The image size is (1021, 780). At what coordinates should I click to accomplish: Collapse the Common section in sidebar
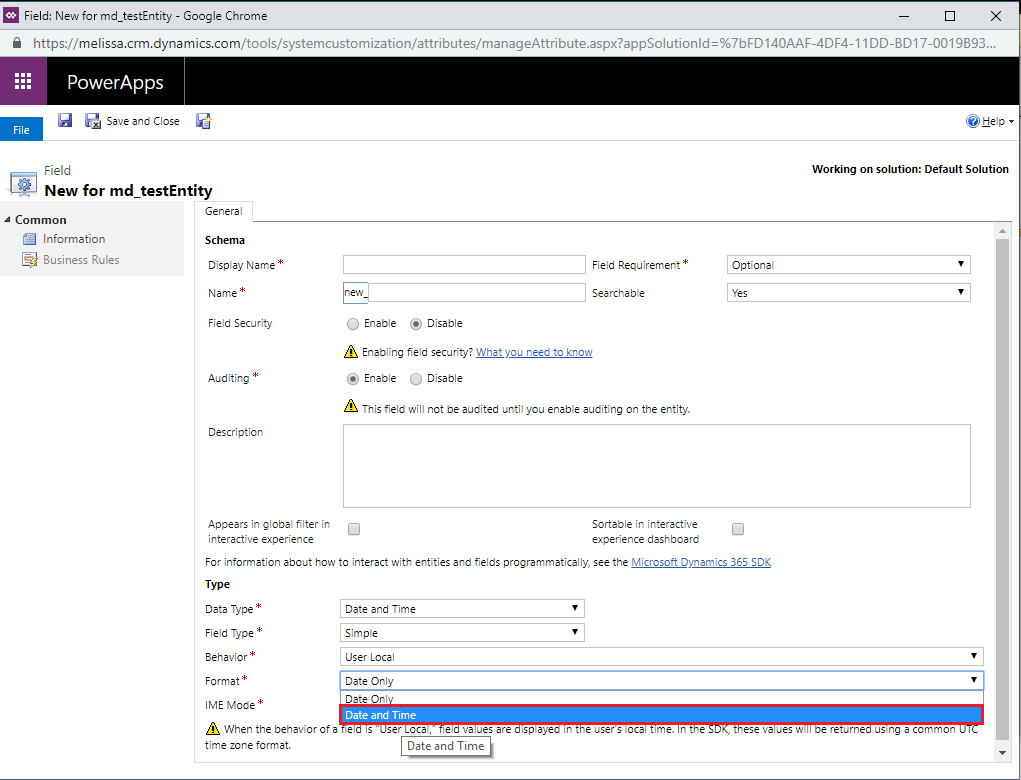(x=7, y=220)
